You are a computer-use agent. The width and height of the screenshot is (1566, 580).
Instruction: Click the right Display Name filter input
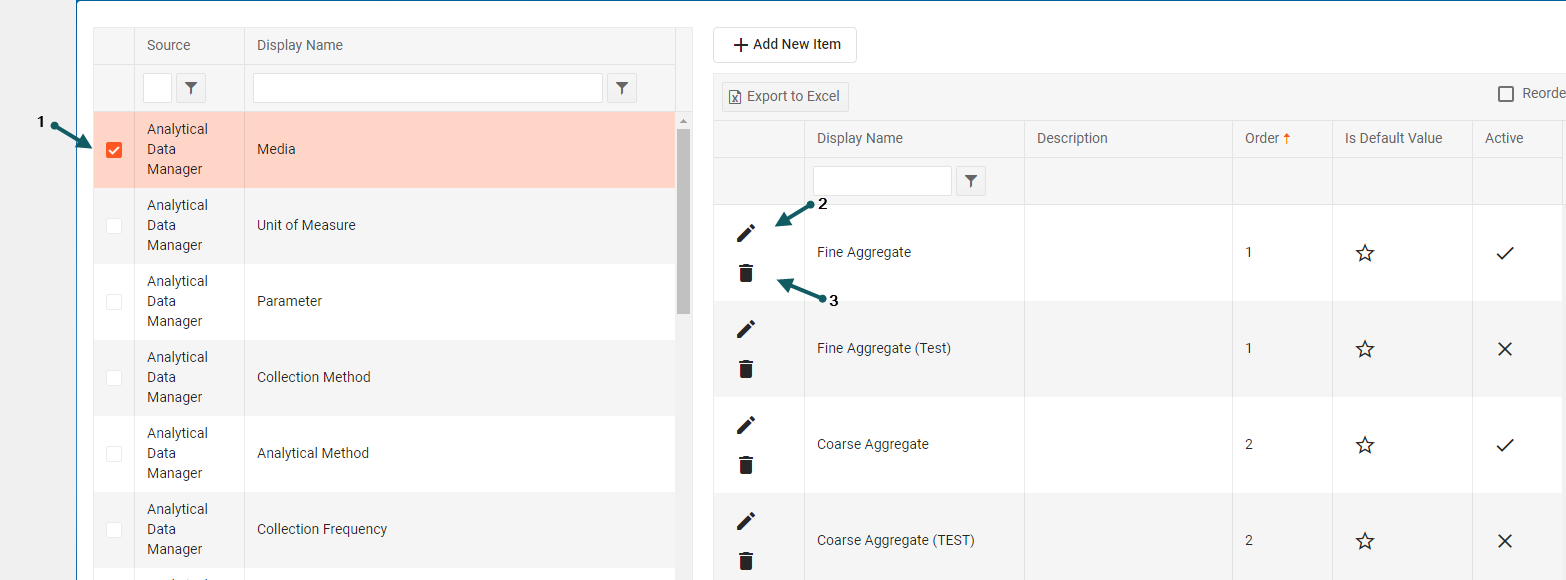(x=882, y=181)
